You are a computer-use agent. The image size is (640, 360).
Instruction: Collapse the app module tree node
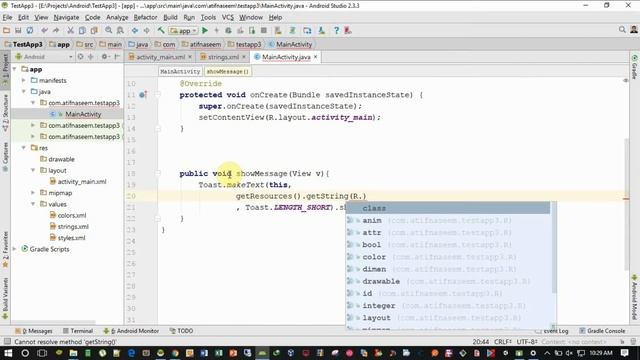click(15, 69)
